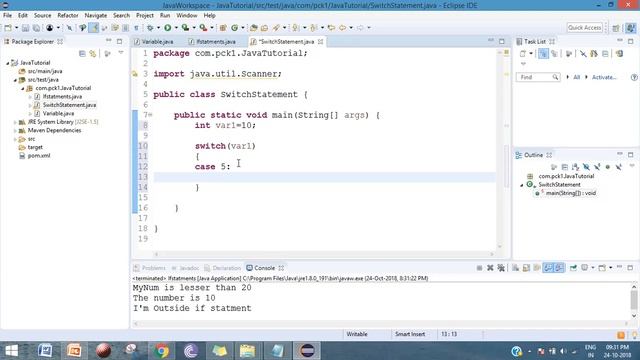Click the External Tools run icon
Viewport: 640px width, 360px height.
203,28
